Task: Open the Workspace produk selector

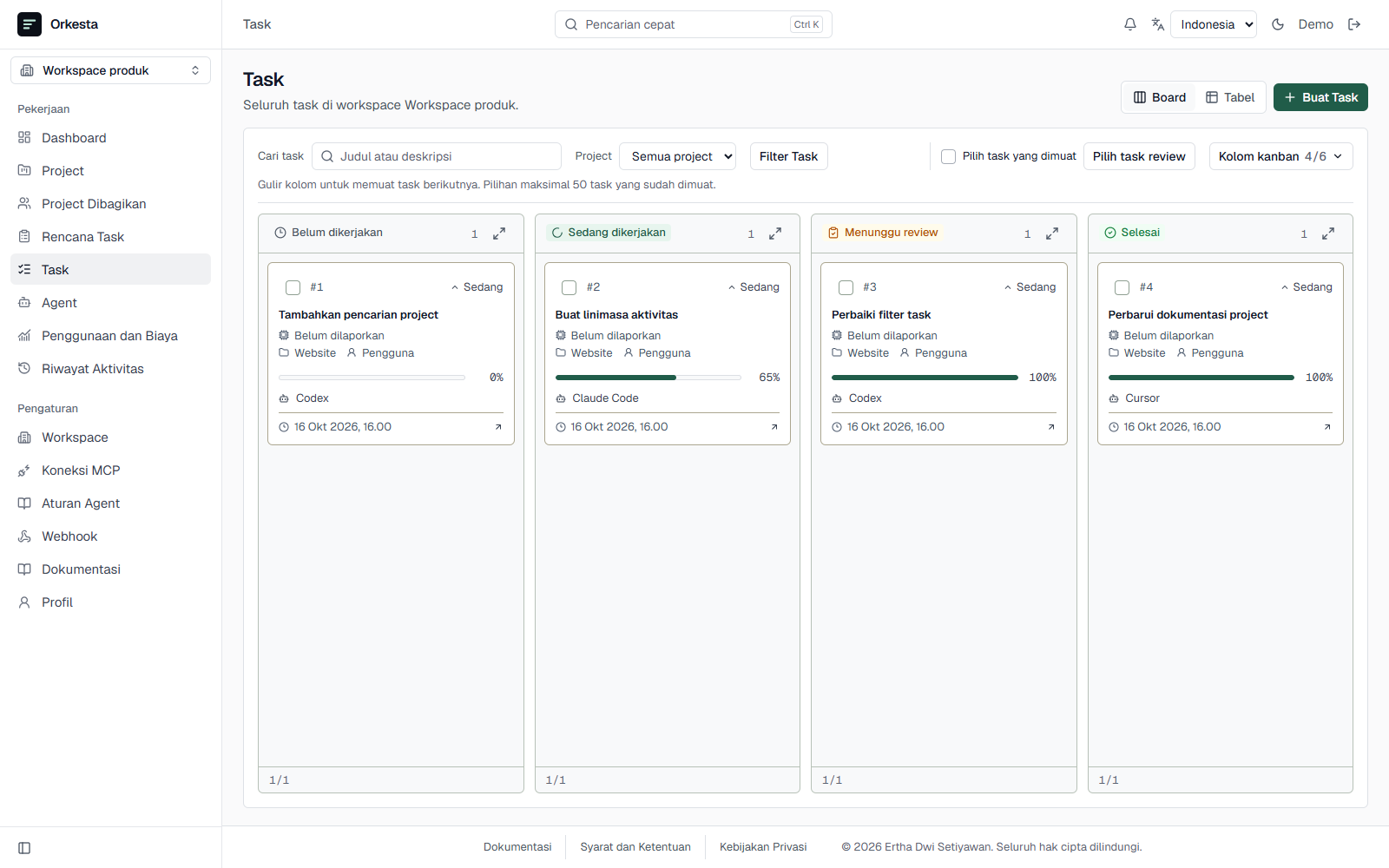Action: 110,70
